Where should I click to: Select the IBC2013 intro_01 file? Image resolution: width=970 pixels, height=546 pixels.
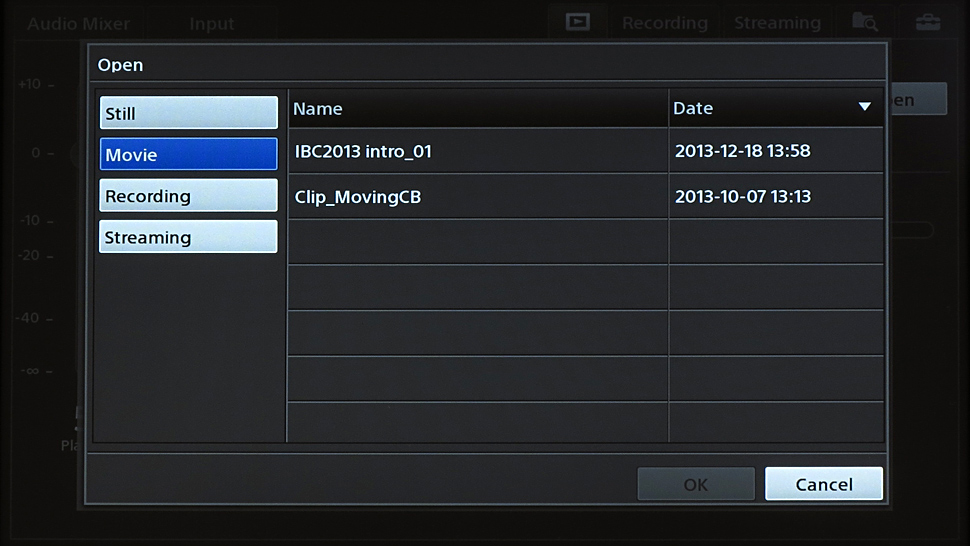[477, 151]
